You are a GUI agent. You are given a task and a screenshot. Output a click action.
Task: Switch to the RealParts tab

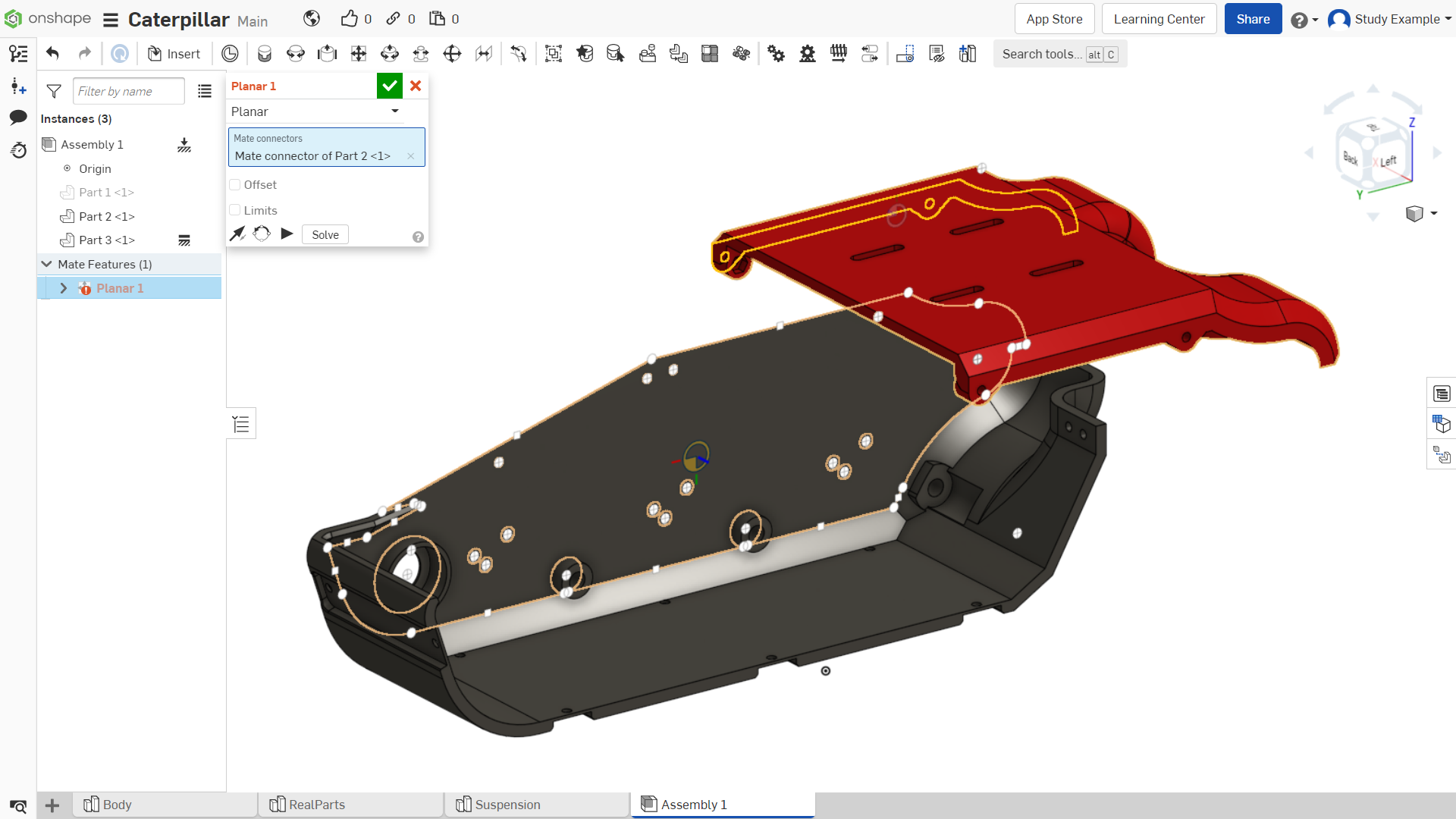tap(351, 805)
